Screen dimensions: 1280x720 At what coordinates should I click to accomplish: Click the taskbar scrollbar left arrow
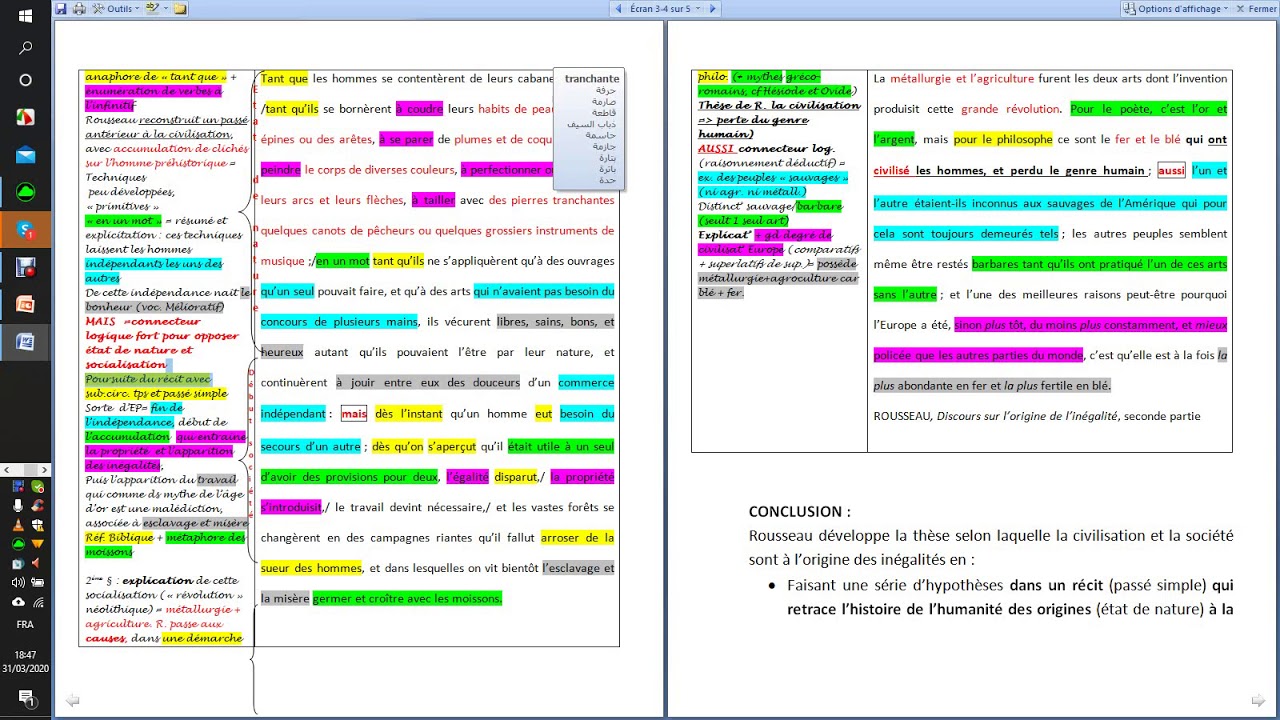[7, 469]
